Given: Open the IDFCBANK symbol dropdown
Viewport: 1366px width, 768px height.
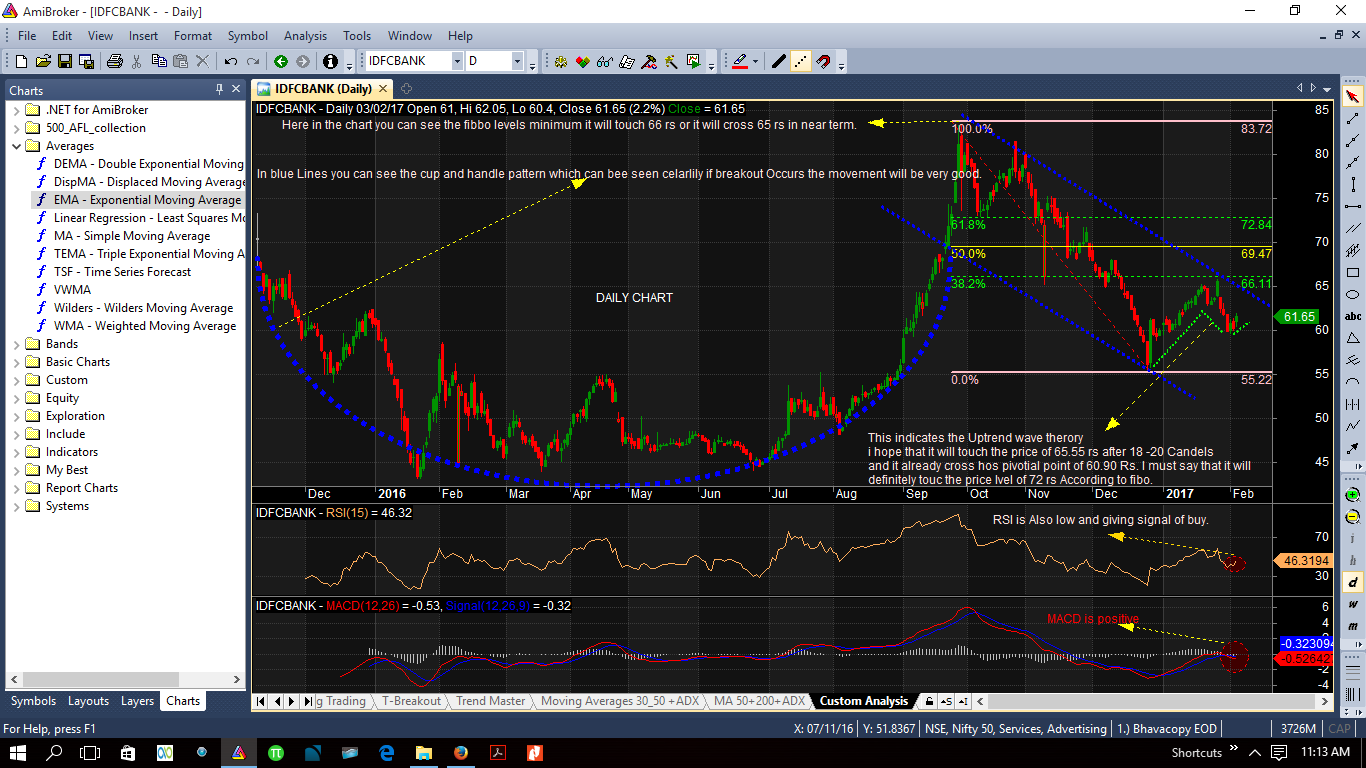Looking at the screenshot, I should [x=457, y=61].
